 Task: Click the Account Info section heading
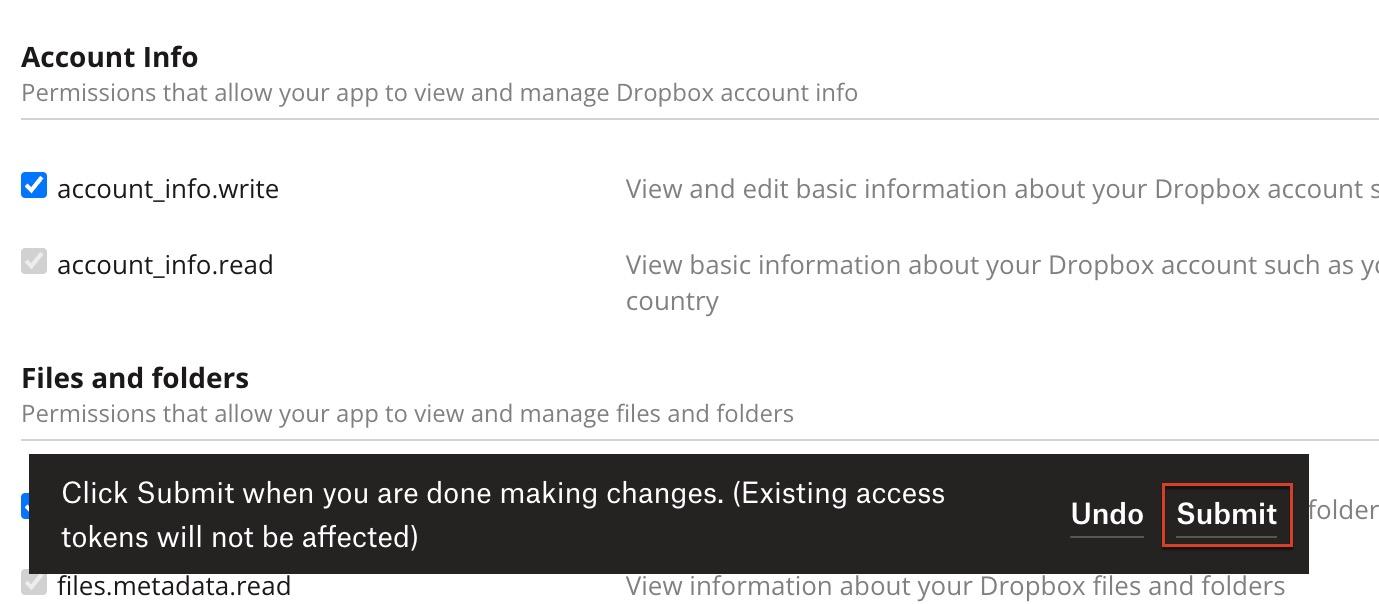click(x=109, y=57)
